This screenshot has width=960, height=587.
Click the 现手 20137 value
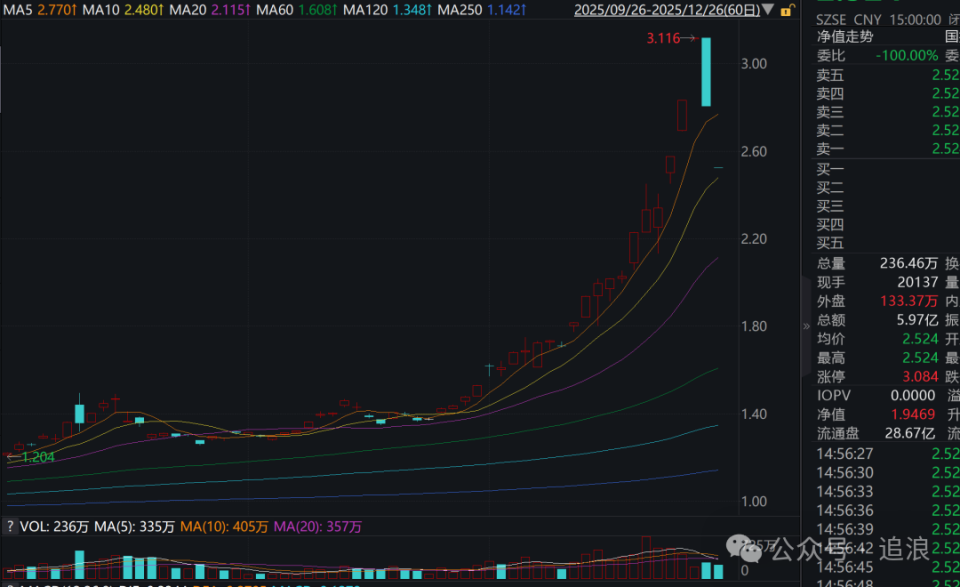click(918, 282)
